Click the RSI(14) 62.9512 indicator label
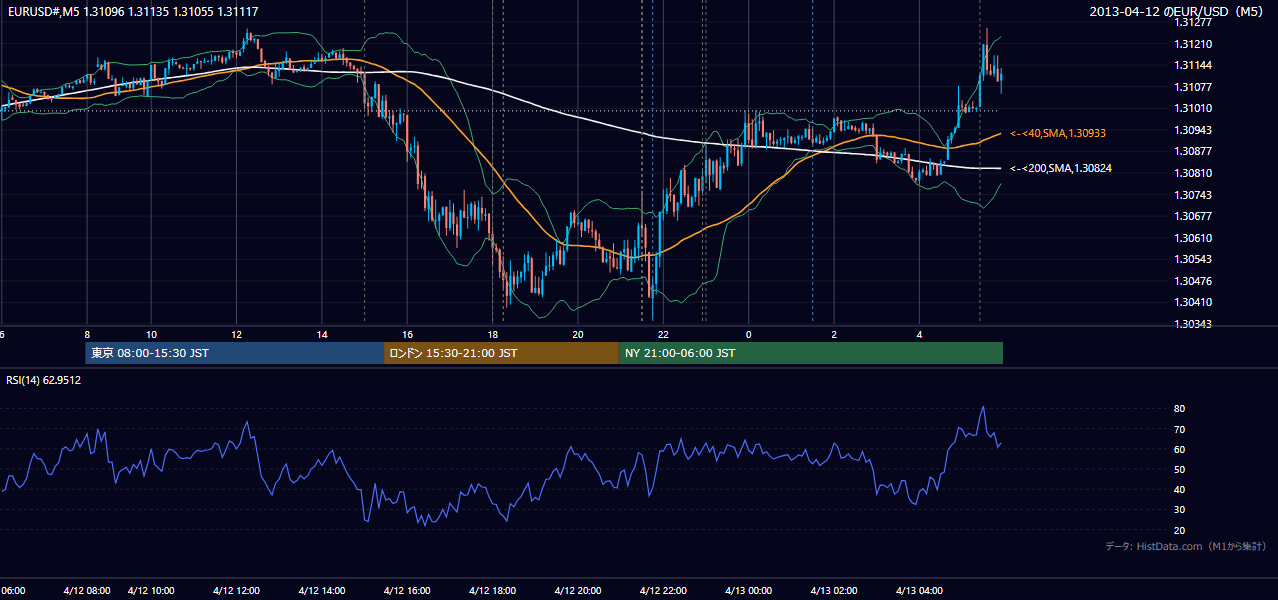 point(43,380)
